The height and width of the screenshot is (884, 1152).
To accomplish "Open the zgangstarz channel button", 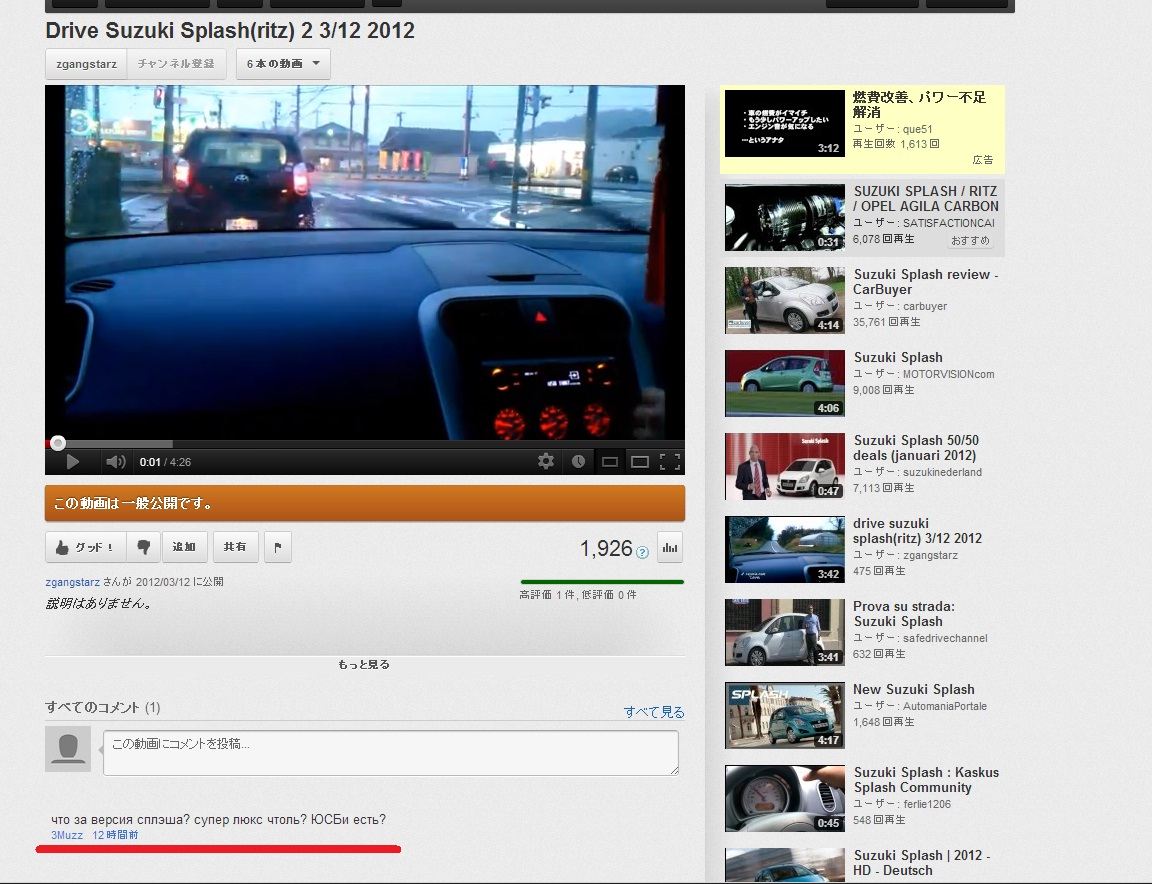I will tap(87, 64).
